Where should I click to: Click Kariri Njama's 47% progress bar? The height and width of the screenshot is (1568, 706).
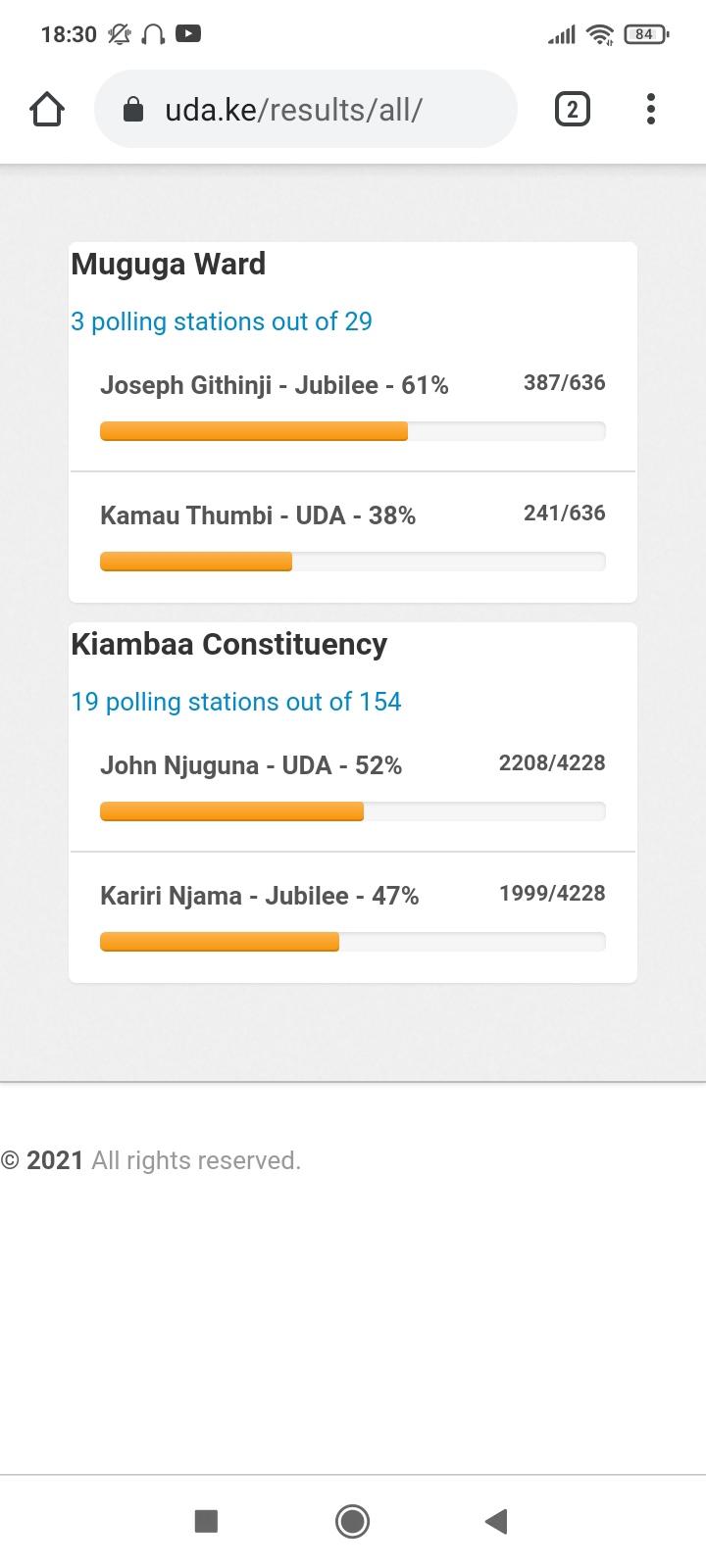353,942
